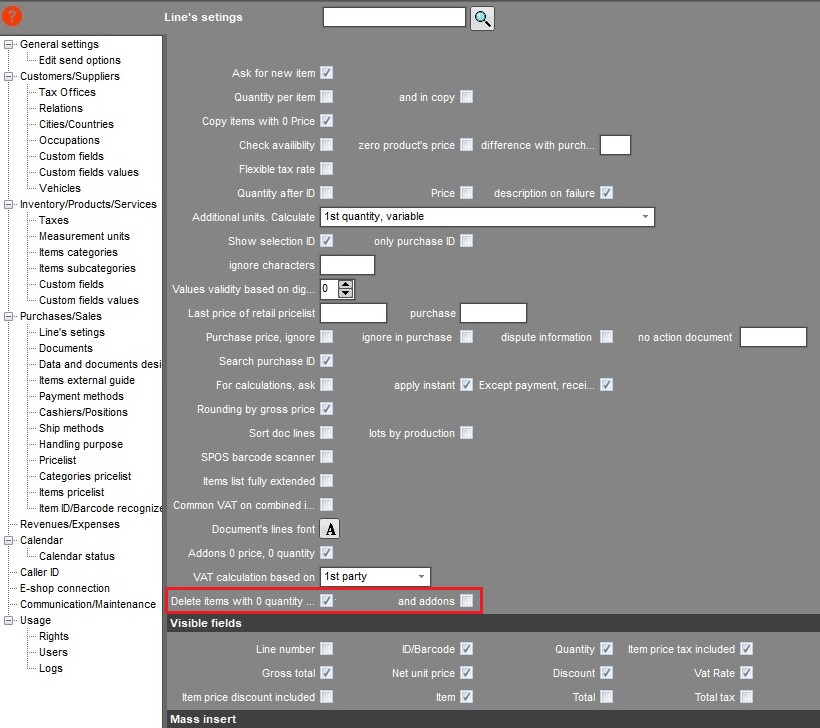Click difference with purchase input field
Screen dimensions: 820x728
(x=615, y=145)
